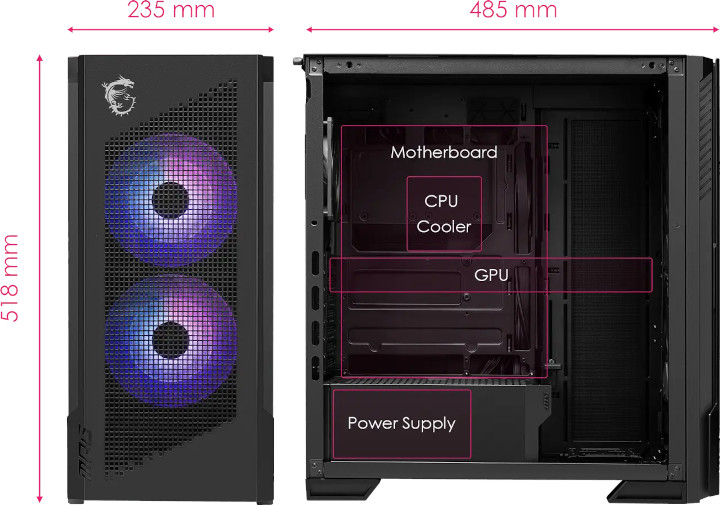720x505 pixels.
Task: Click the MSI dragon logo
Action: tap(118, 95)
